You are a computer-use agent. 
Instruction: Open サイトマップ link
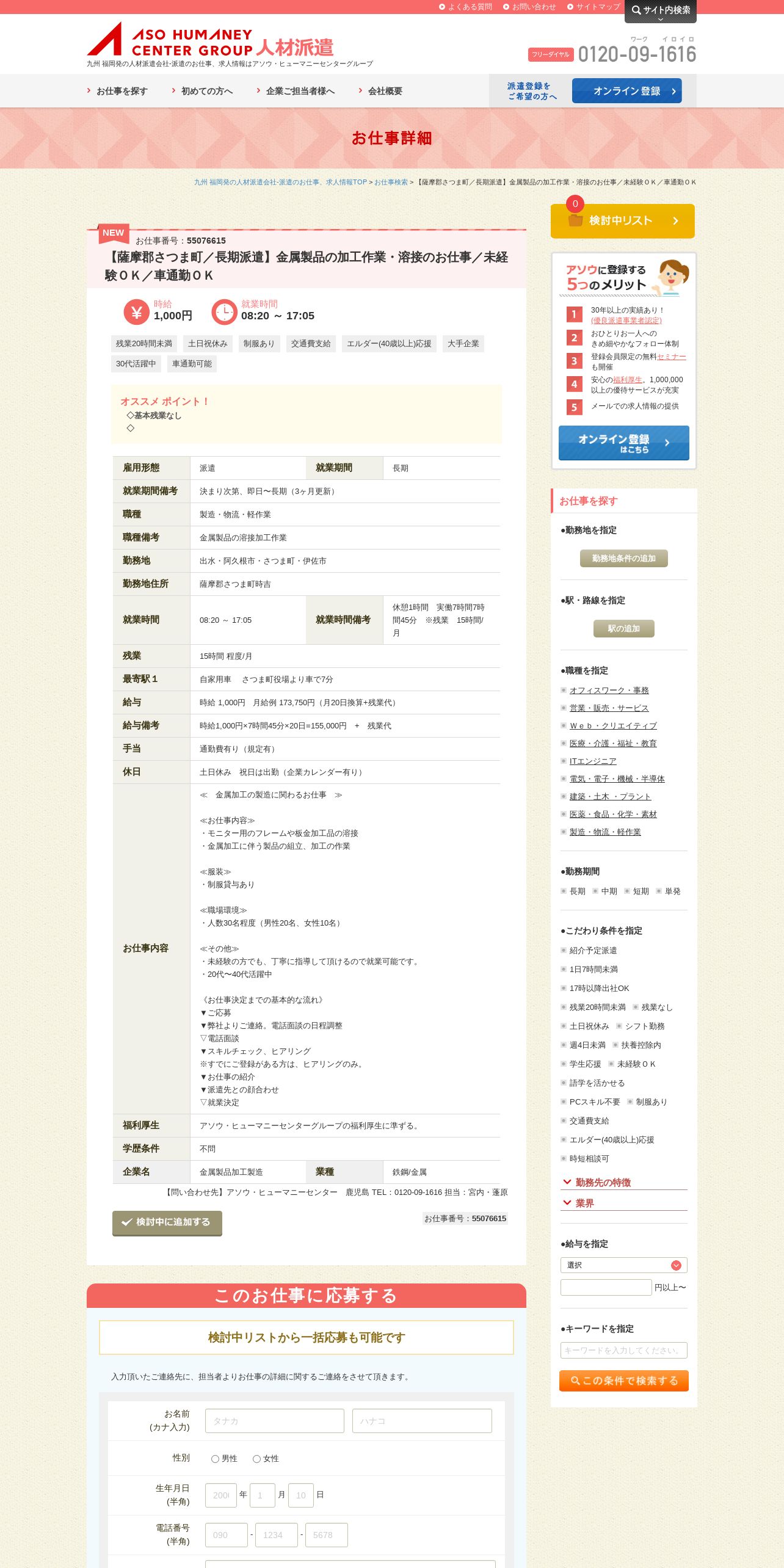tap(598, 7)
